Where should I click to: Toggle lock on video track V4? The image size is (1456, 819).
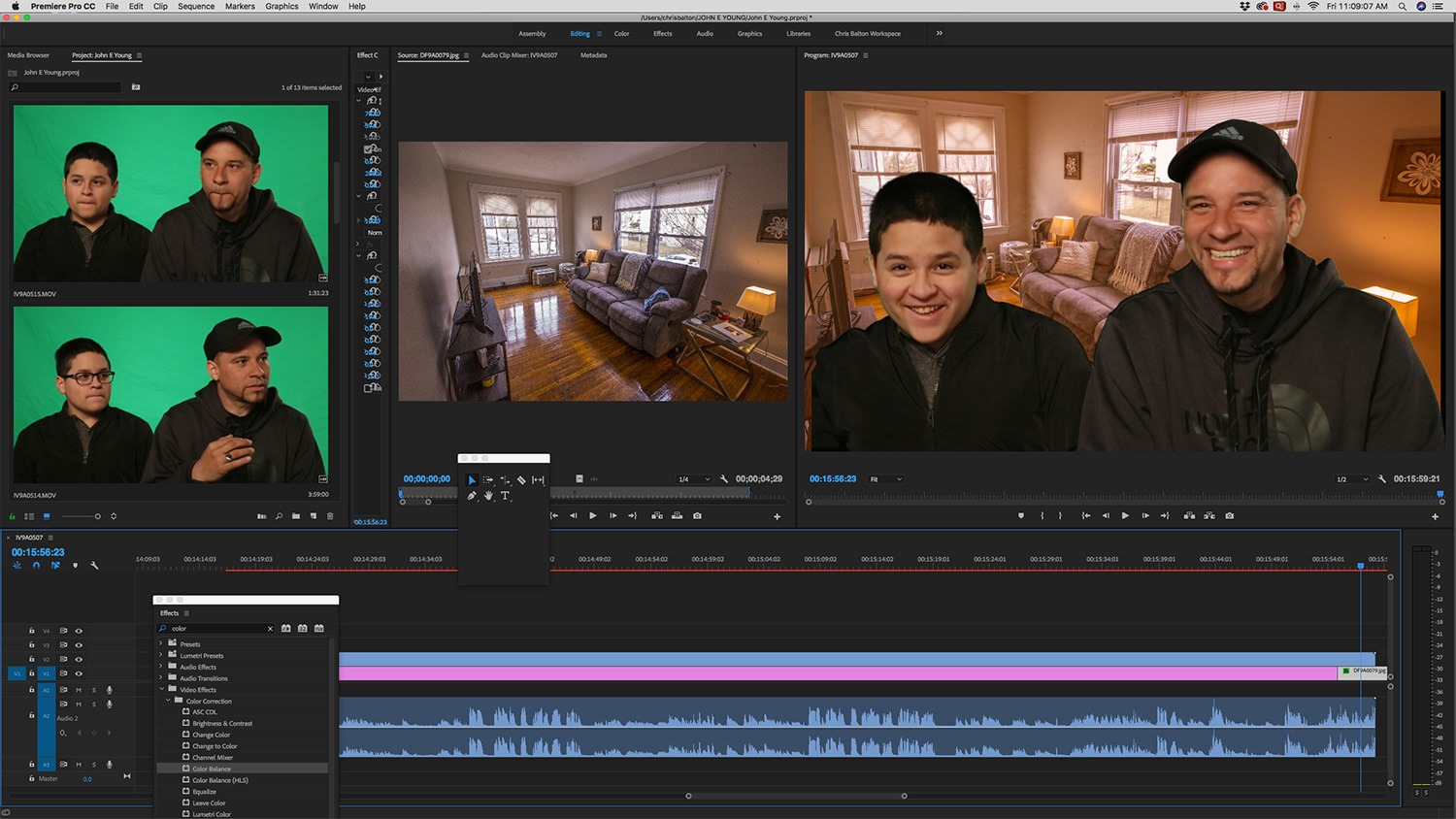[31, 631]
